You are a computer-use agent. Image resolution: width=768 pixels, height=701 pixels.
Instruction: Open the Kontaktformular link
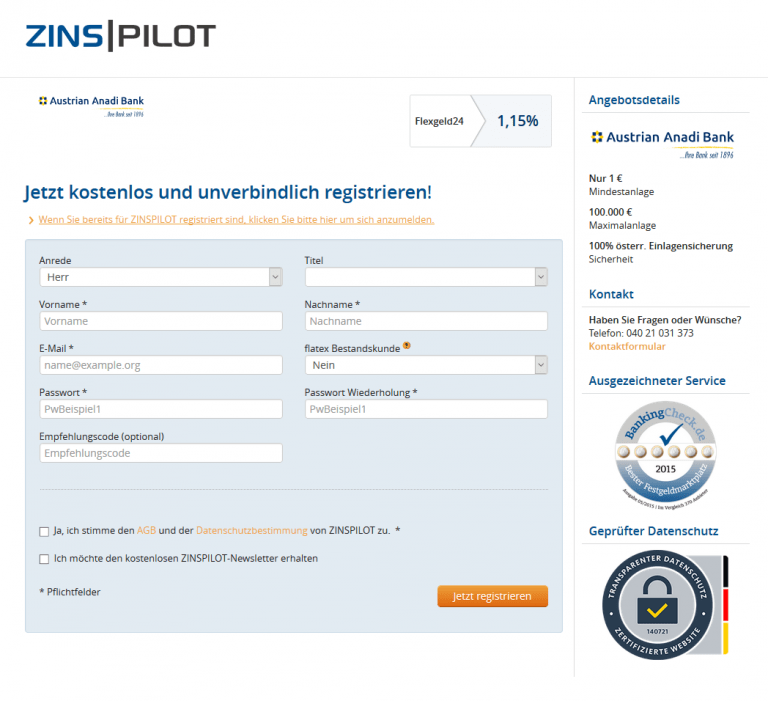pos(627,347)
